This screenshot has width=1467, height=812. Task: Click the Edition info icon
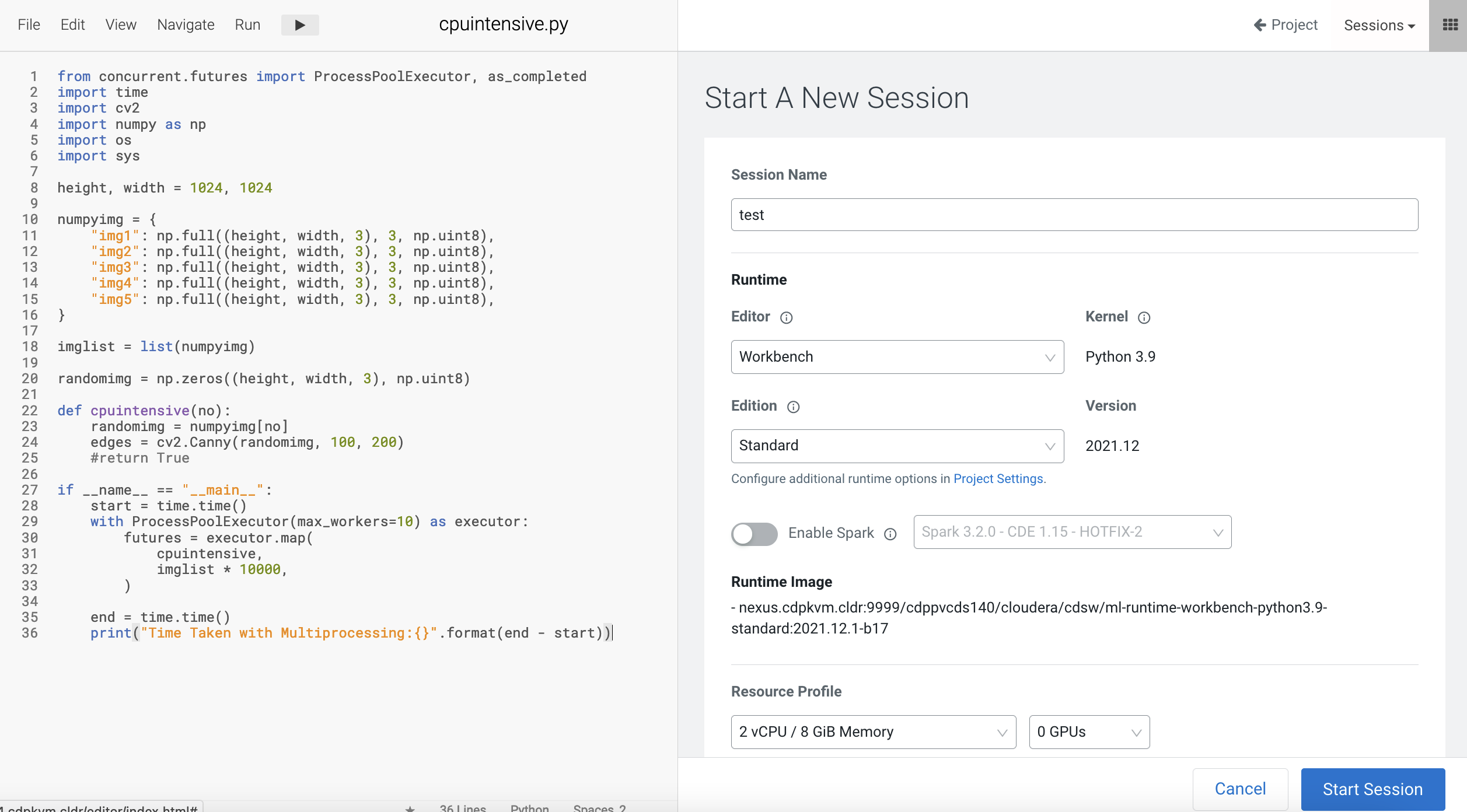pos(793,407)
